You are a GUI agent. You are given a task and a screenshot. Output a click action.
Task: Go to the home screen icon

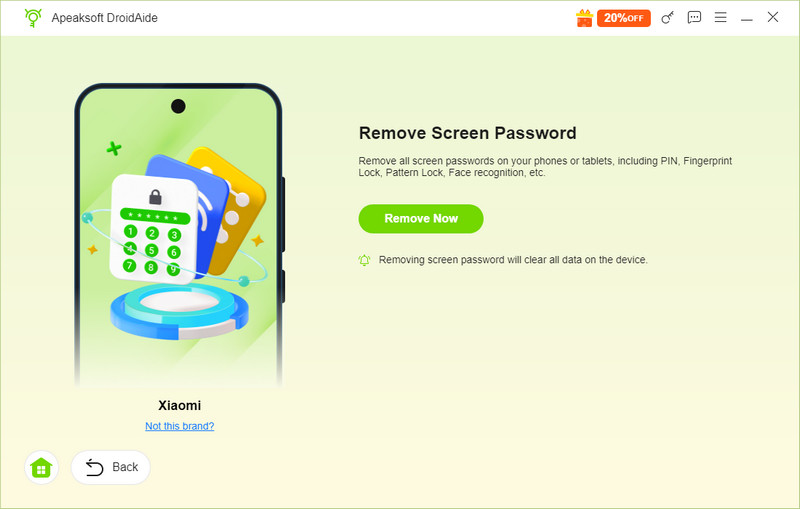pyautogui.click(x=41, y=467)
